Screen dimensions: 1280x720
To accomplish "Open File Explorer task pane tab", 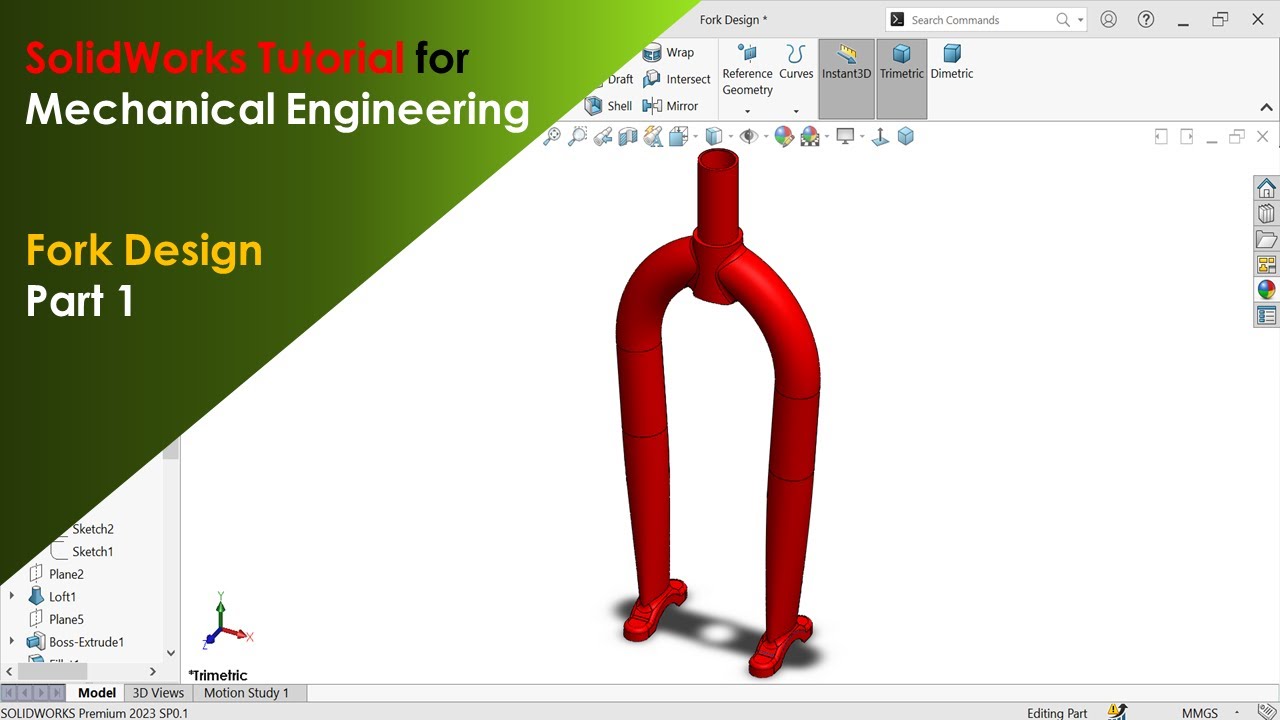I will (x=1266, y=239).
